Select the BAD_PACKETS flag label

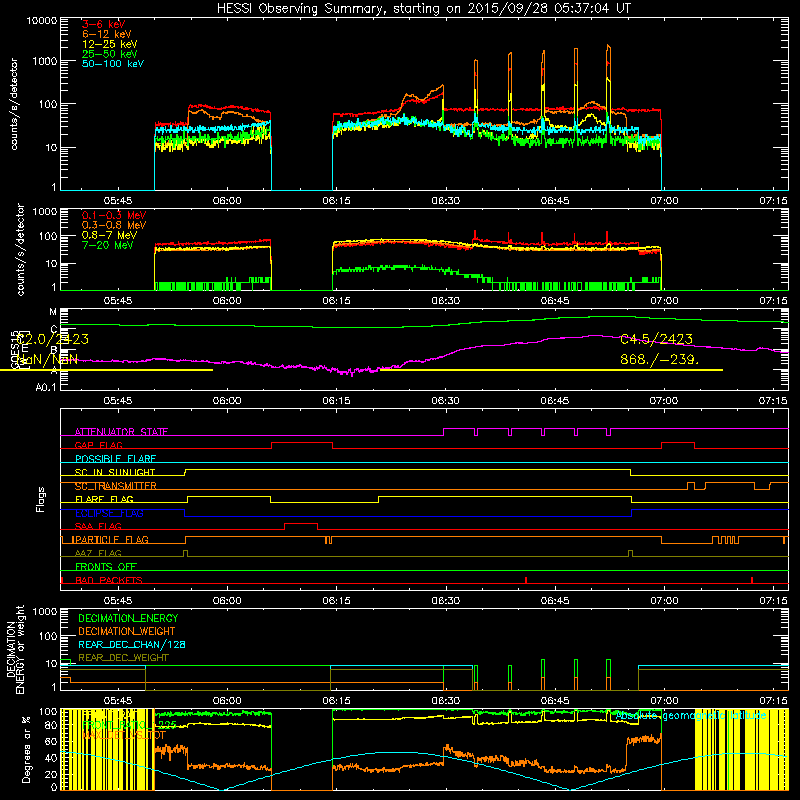point(109,581)
